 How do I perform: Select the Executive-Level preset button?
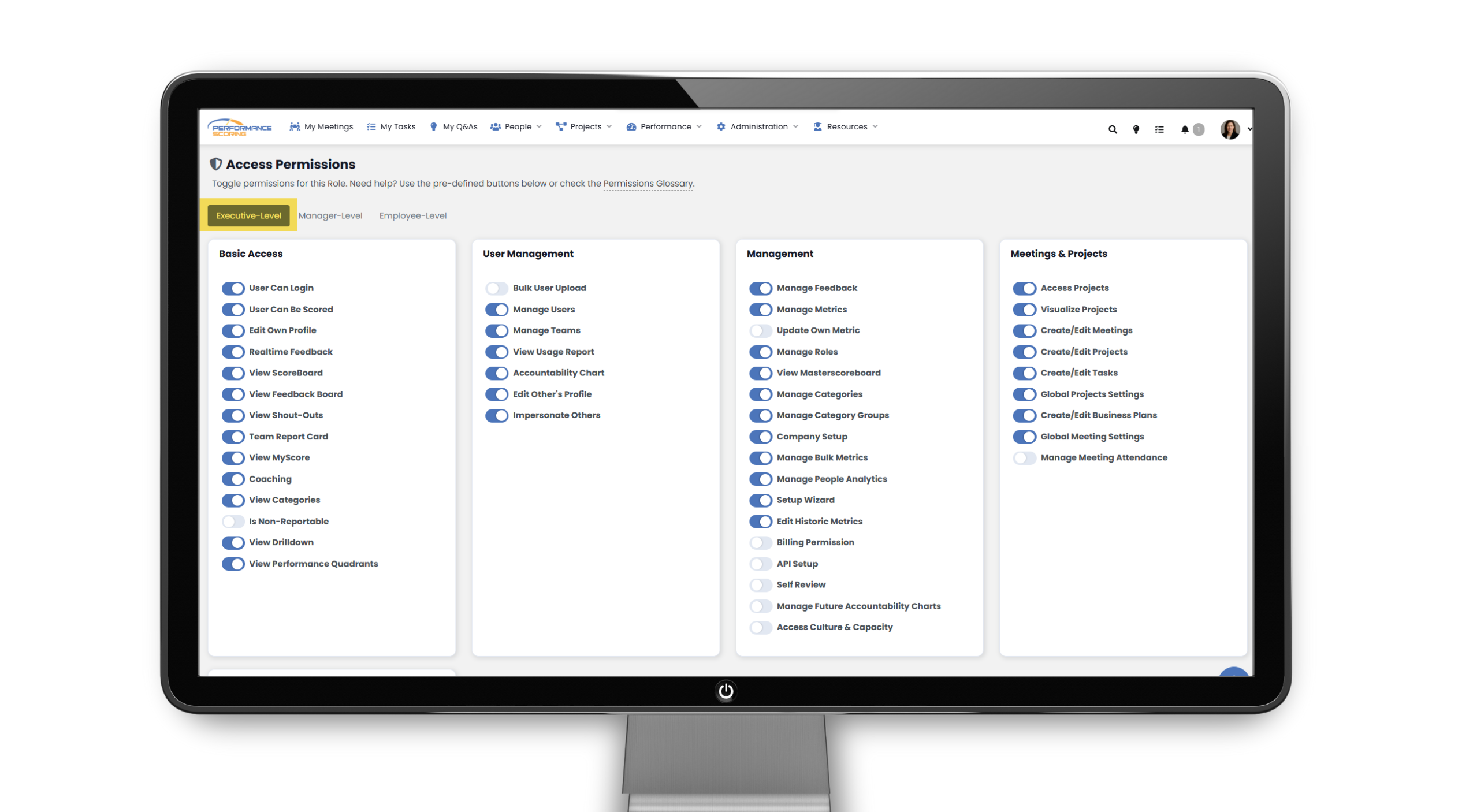point(248,215)
